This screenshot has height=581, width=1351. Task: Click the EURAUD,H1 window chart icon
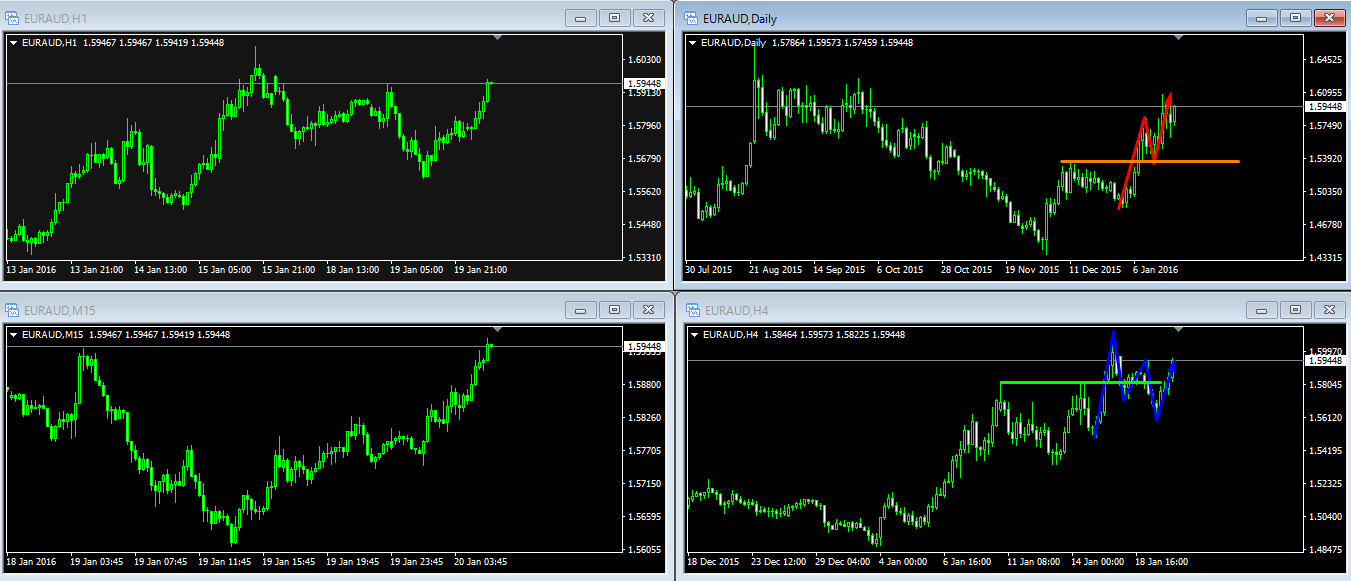tap(13, 17)
